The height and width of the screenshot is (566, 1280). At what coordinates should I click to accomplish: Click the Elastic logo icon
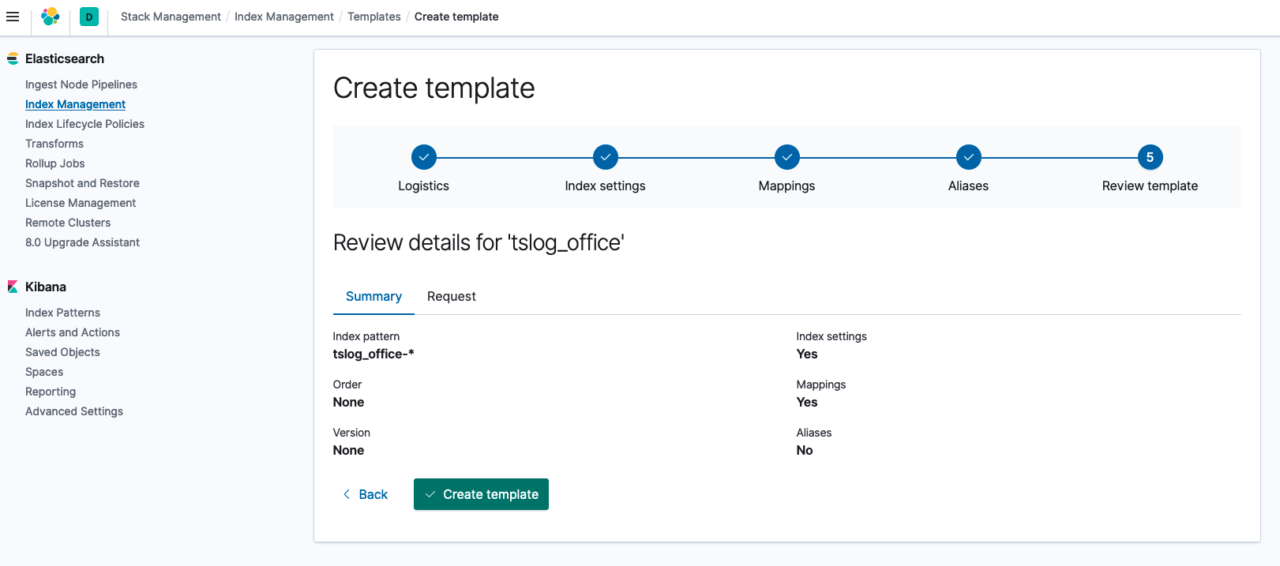[x=50, y=16]
